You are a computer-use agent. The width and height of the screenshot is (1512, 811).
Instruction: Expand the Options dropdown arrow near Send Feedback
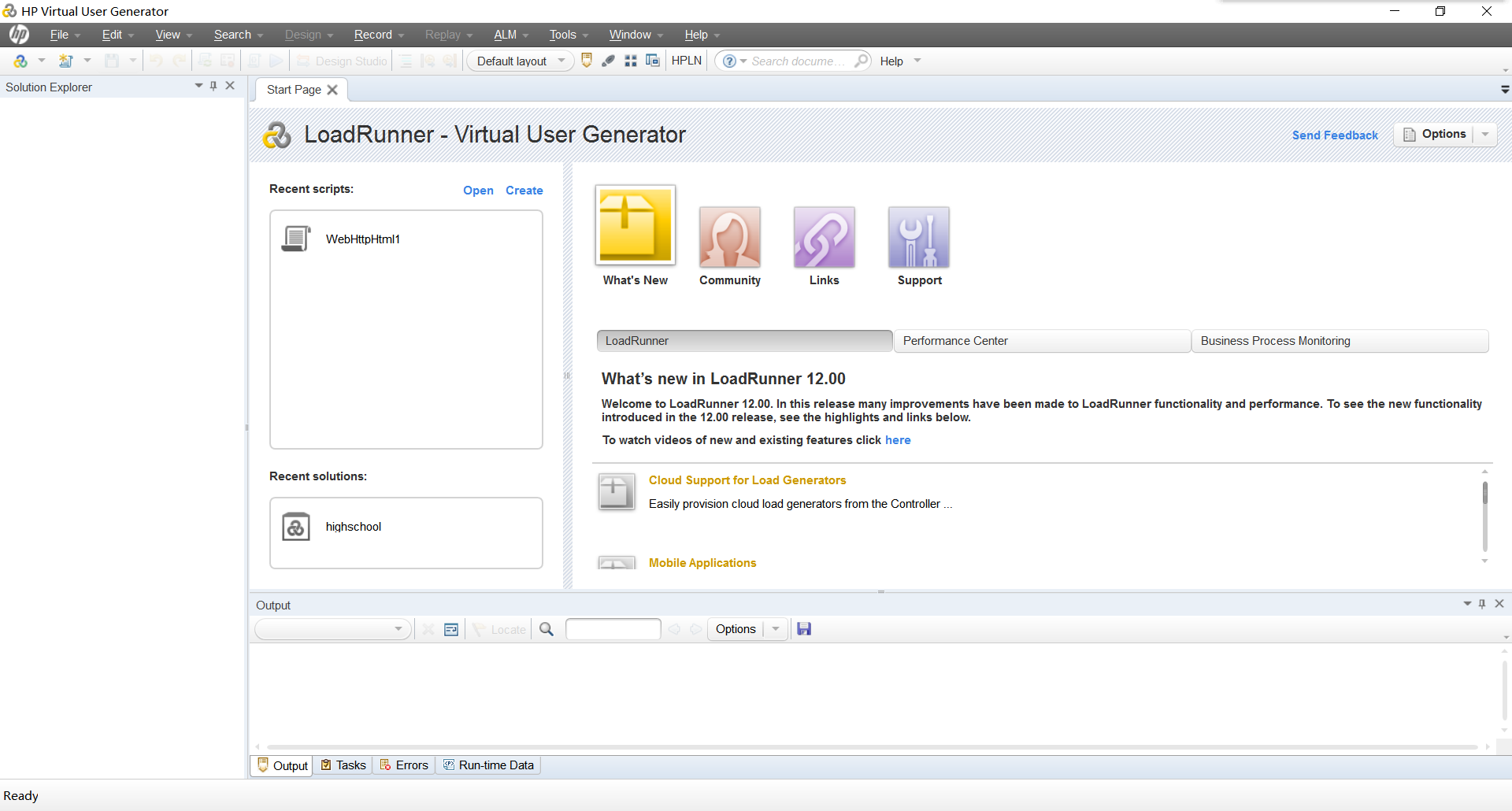tap(1485, 134)
